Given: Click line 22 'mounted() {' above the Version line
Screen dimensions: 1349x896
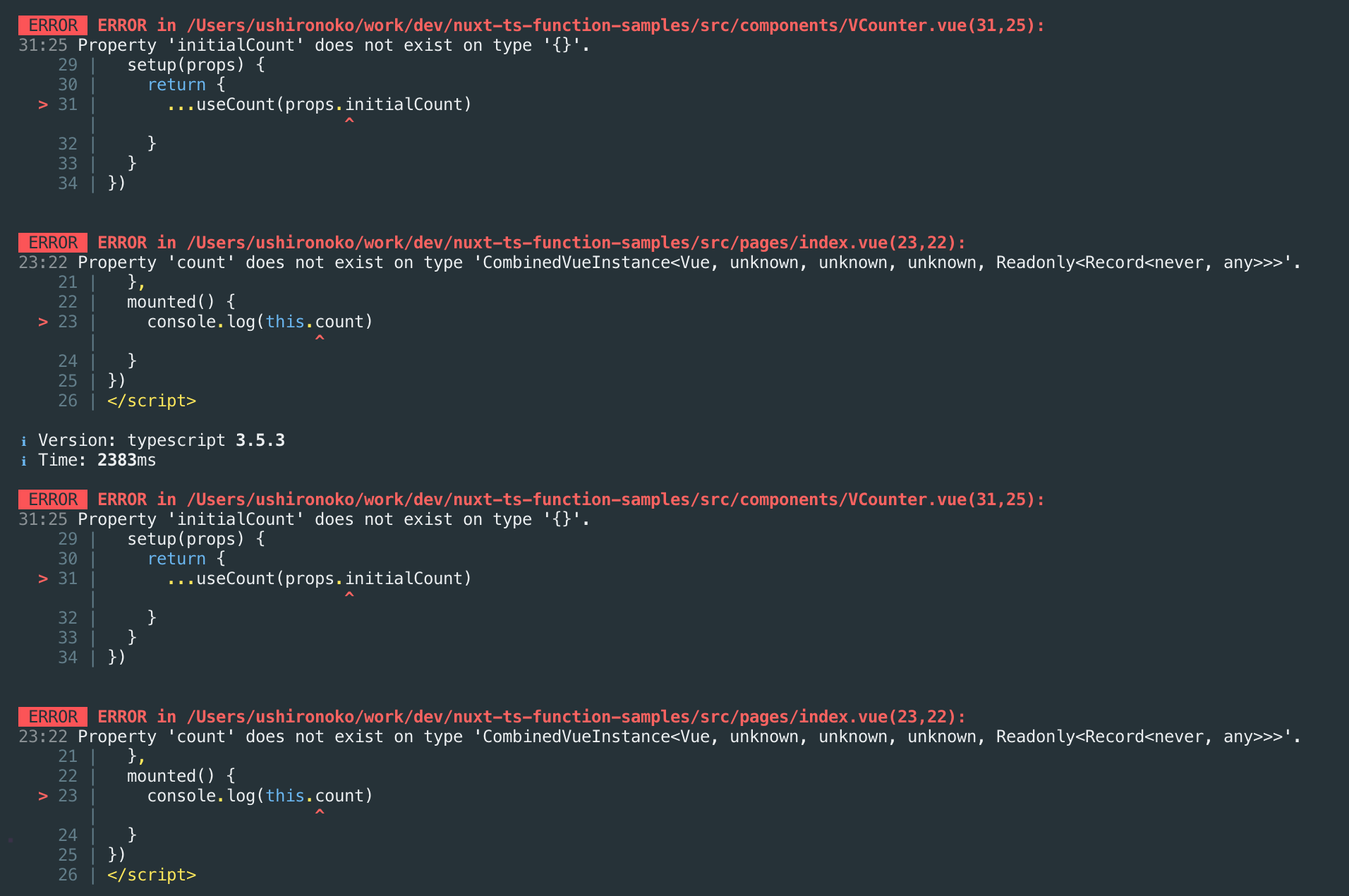Looking at the screenshot, I should (181, 302).
